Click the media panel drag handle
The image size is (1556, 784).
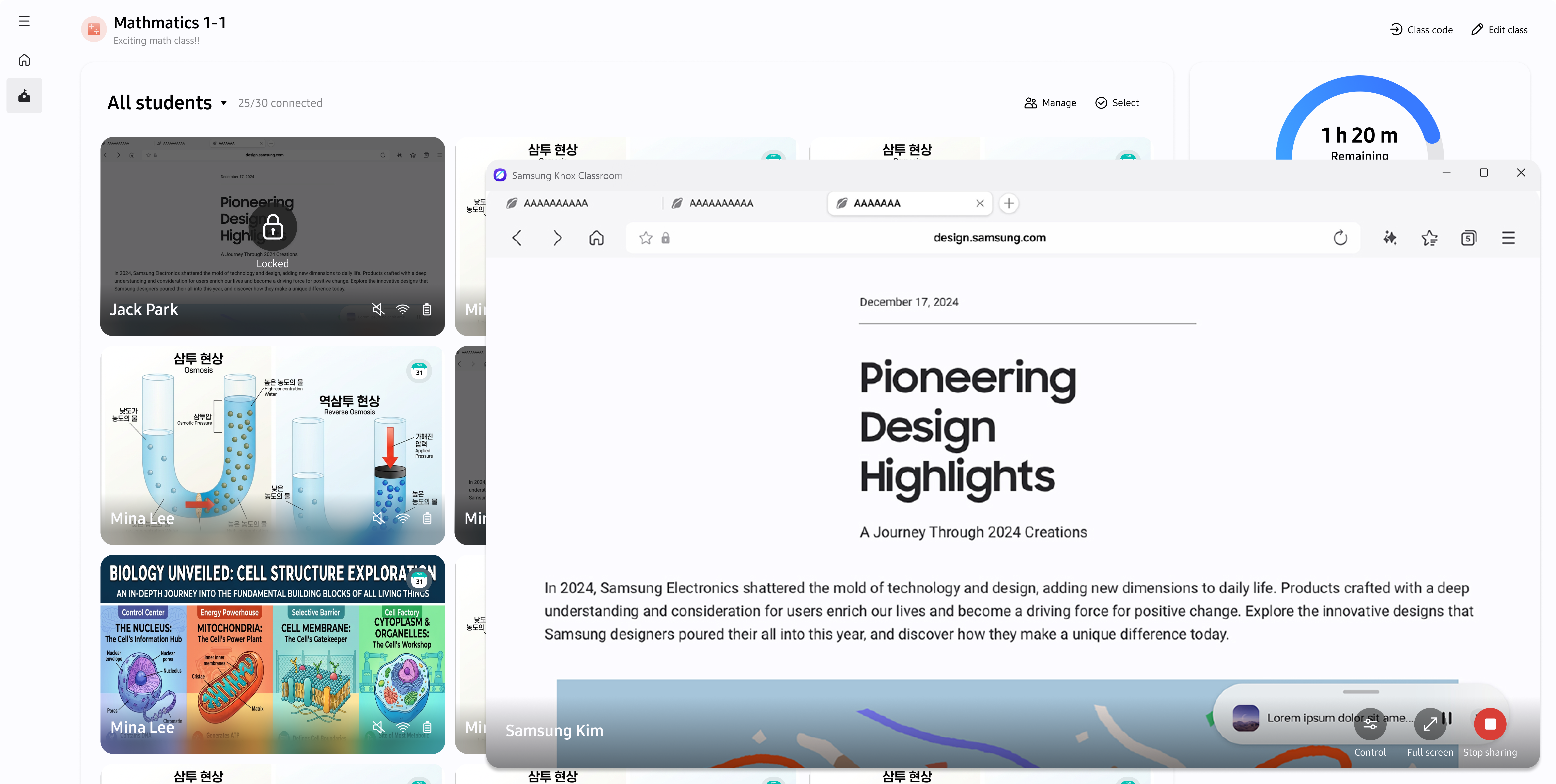click(1361, 692)
